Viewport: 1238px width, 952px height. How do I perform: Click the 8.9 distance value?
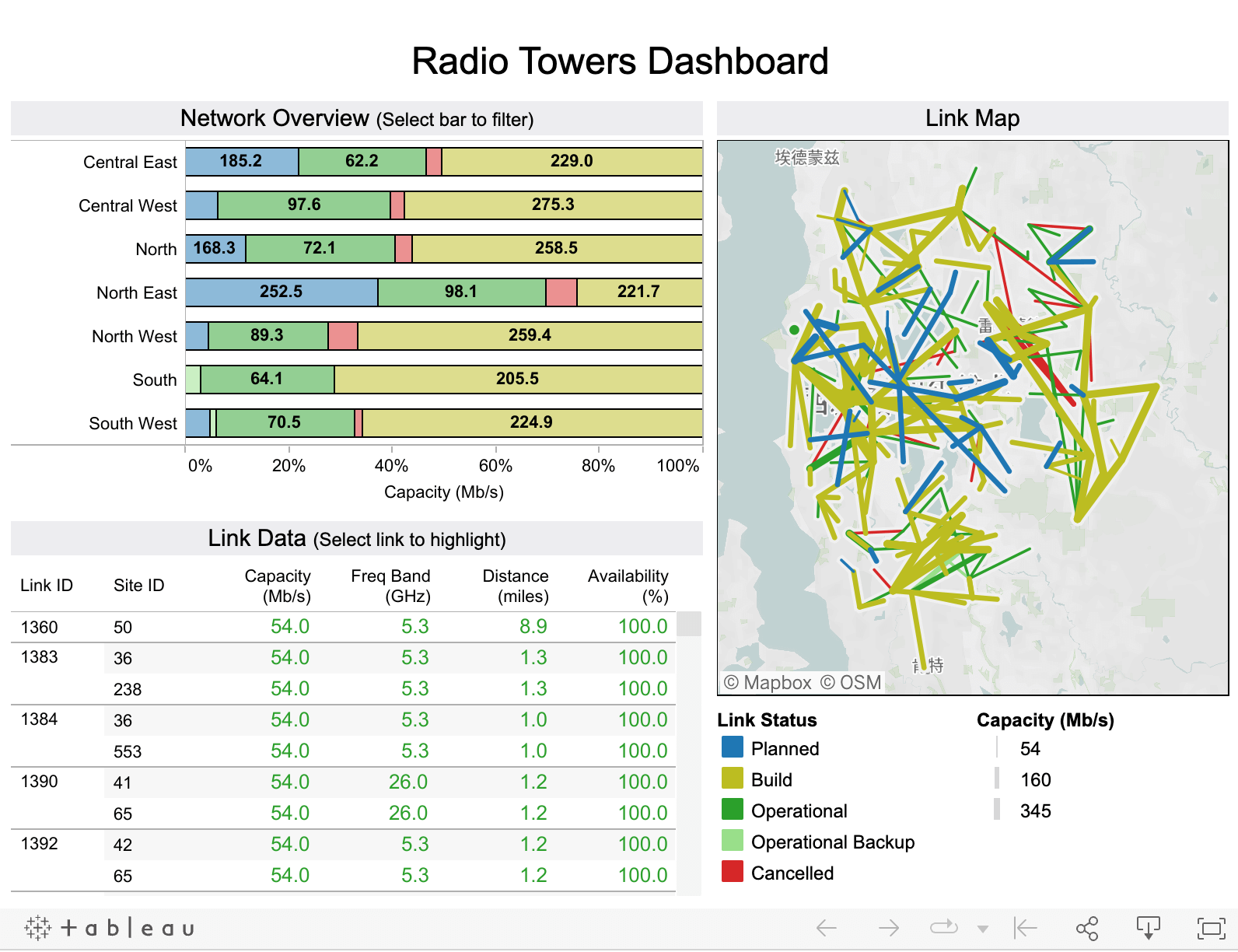coord(533,626)
